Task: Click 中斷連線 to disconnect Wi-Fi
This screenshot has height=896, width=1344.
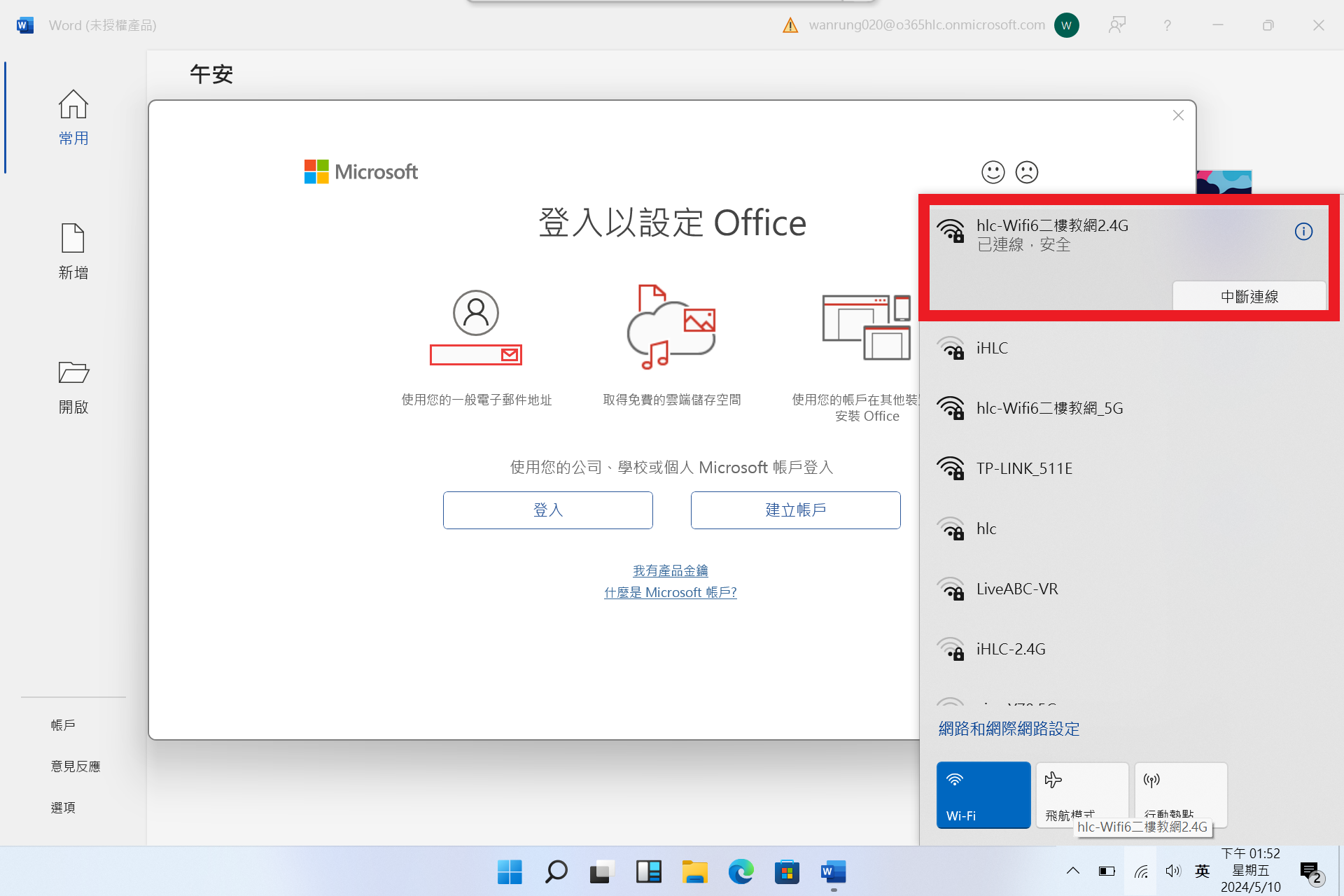Action: coord(1249,296)
